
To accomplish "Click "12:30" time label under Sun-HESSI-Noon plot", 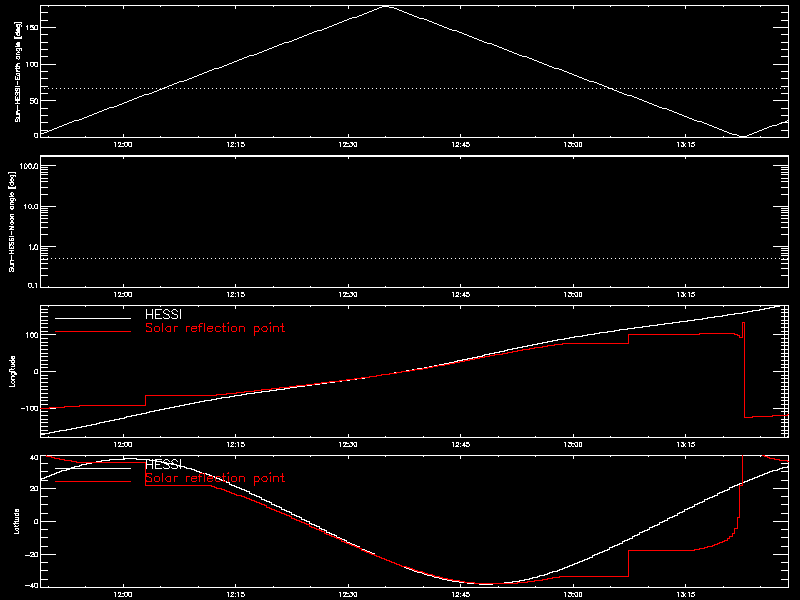I will pos(348,295).
